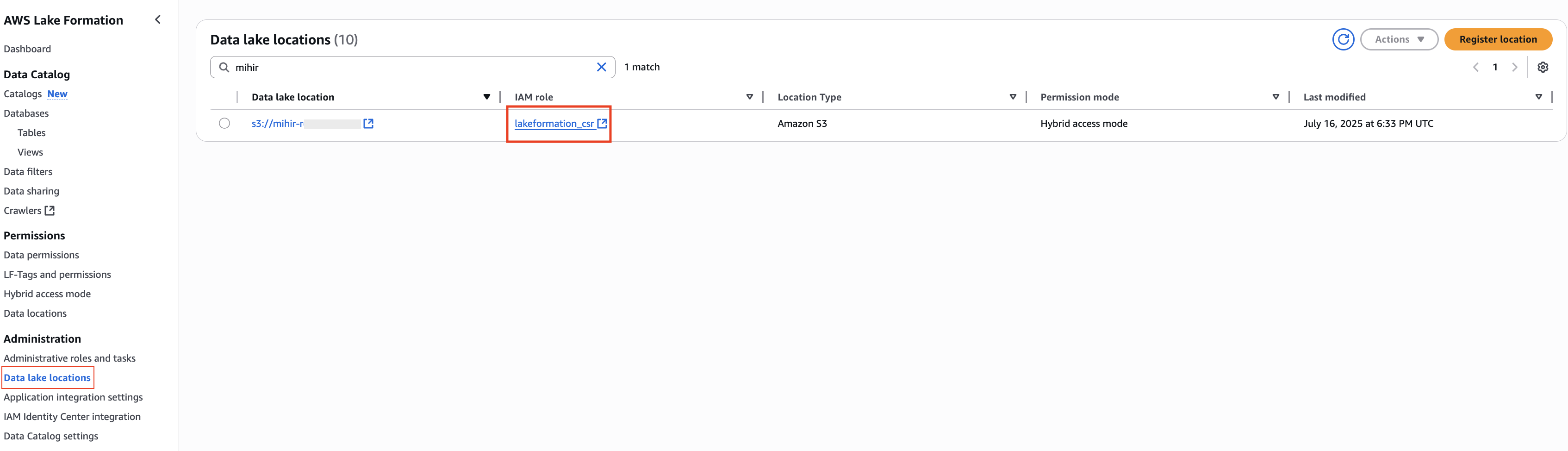This screenshot has height=451, width=1568.
Task: Click the New badge next to Catalogs
Action: coord(57,94)
